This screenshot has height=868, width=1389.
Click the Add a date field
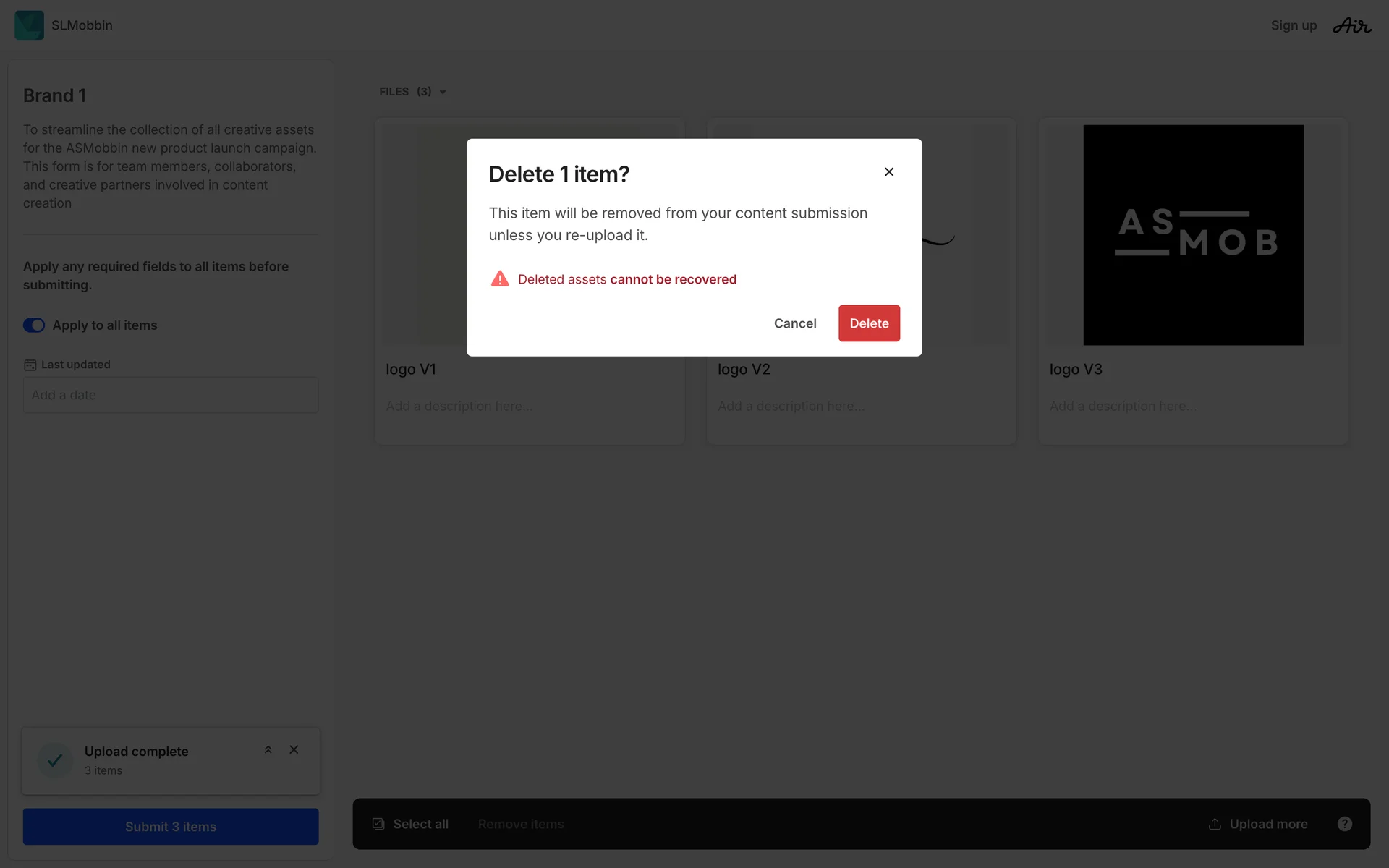tap(171, 395)
